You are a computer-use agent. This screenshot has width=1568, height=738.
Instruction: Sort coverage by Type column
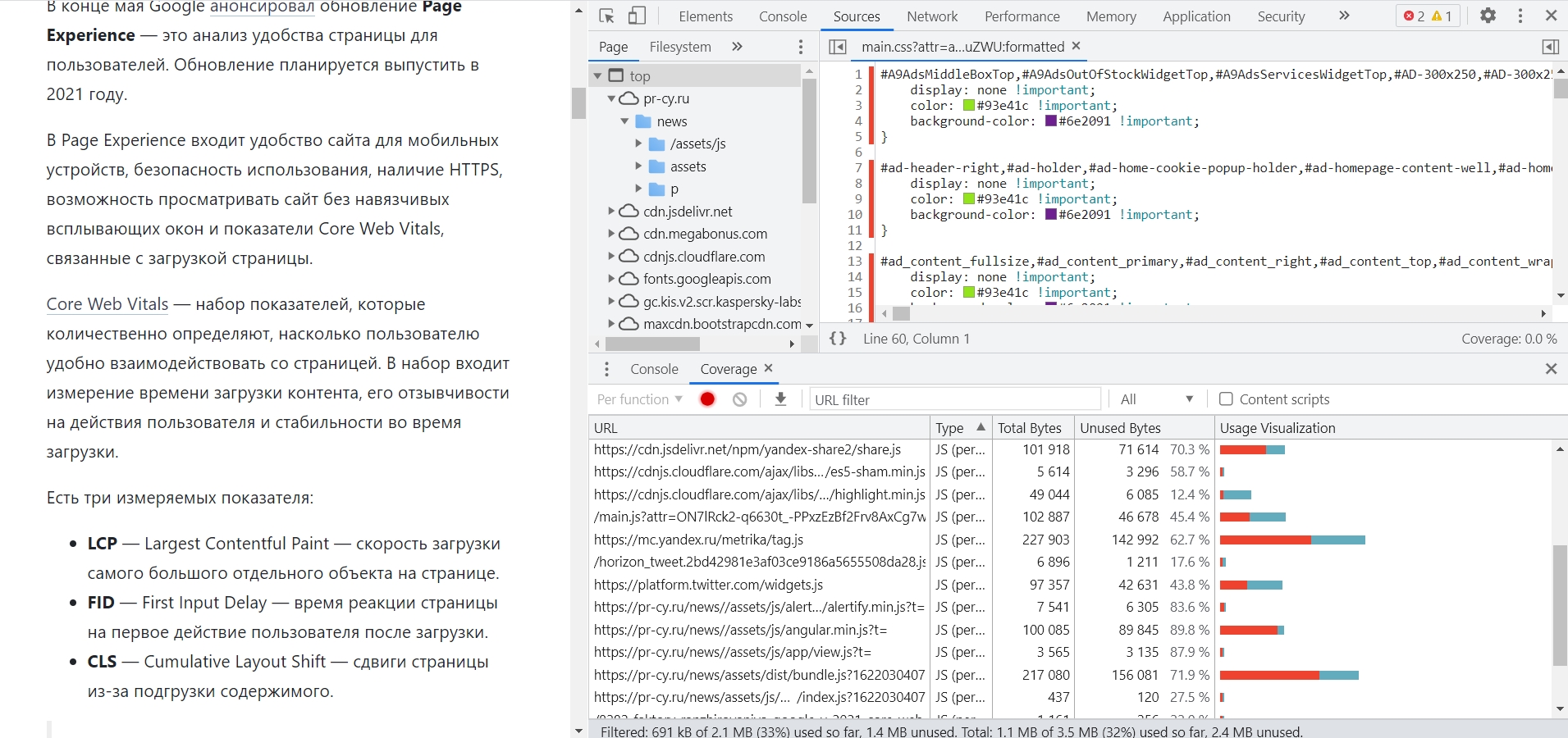click(960, 427)
